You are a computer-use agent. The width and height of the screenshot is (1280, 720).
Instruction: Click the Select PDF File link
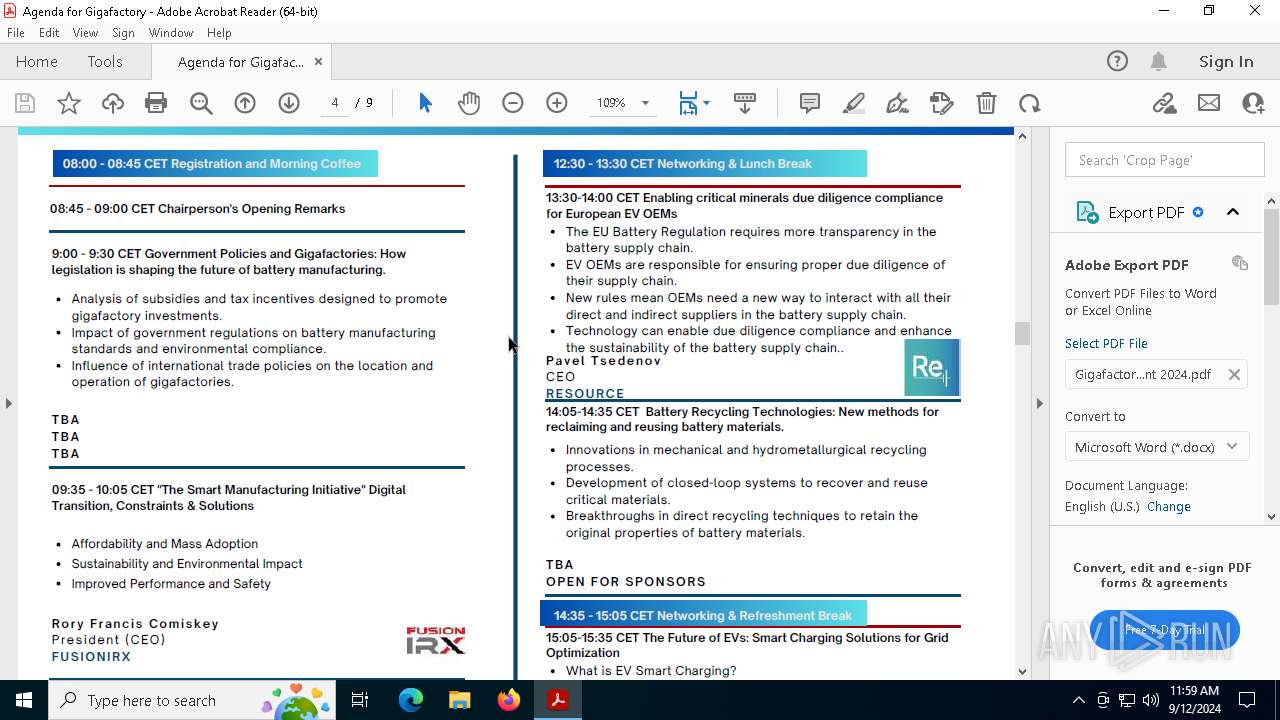tap(1106, 343)
